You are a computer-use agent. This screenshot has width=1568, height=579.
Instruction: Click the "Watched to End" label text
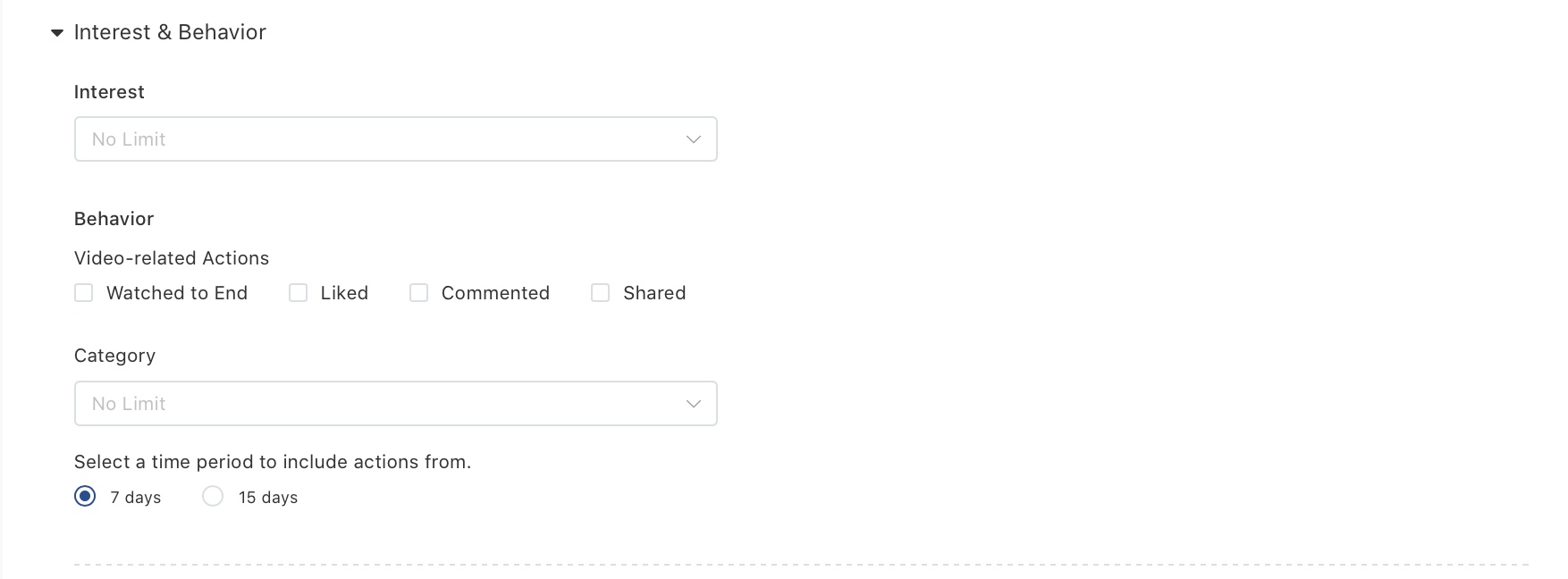tap(177, 293)
